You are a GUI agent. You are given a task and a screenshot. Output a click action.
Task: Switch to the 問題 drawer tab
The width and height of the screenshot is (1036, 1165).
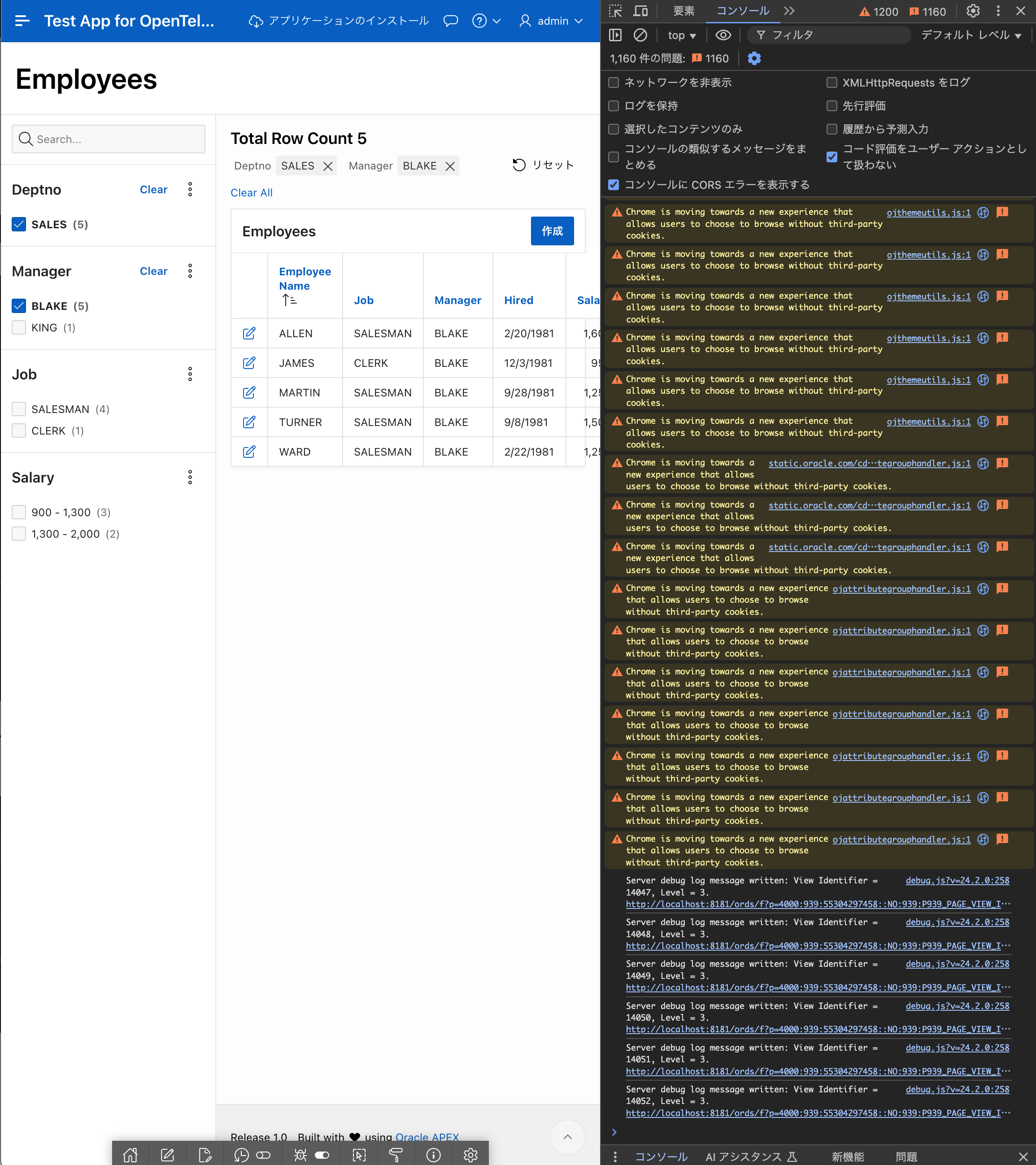click(x=906, y=1156)
